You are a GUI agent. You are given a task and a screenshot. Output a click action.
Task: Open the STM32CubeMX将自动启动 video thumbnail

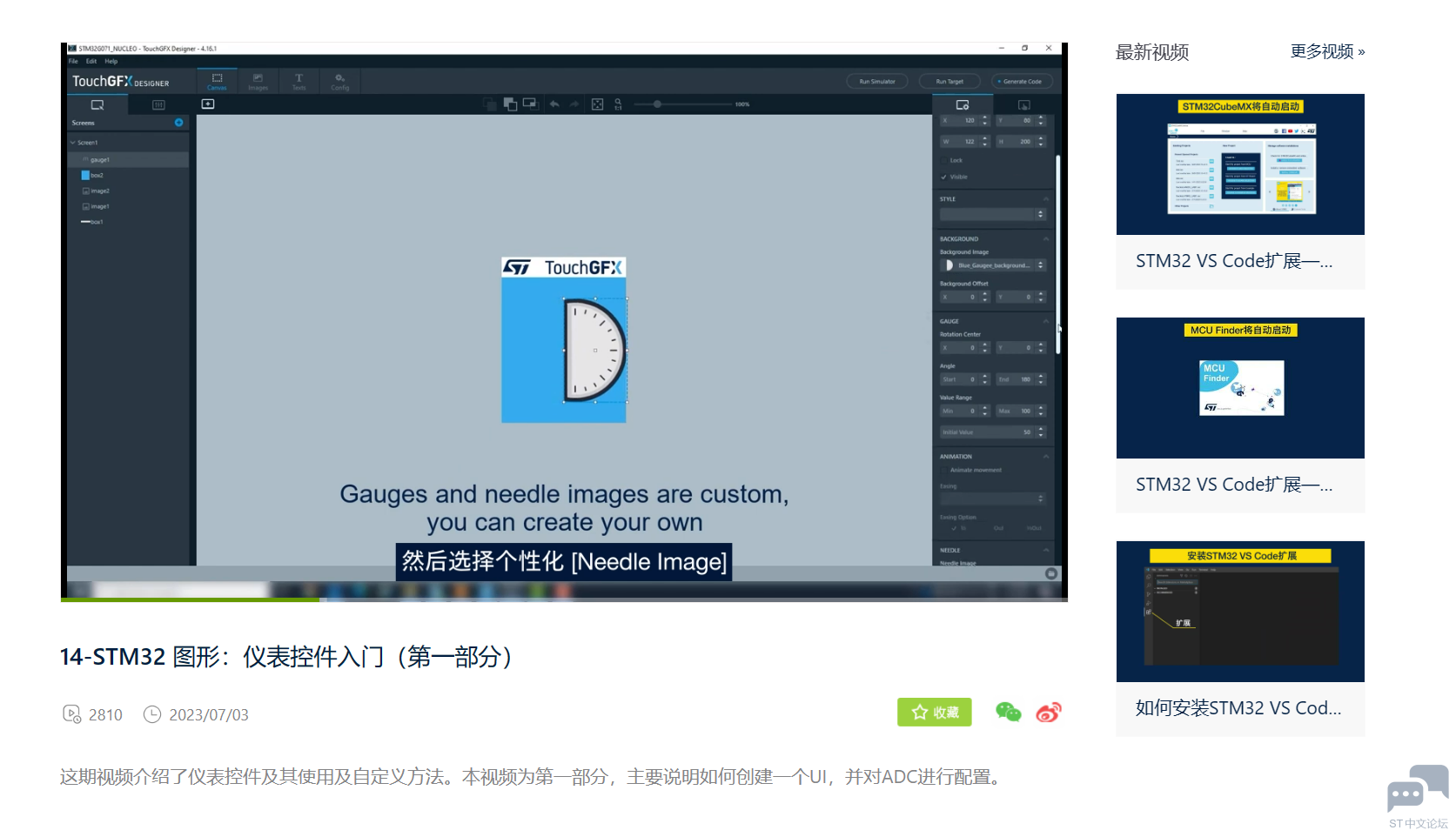(1240, 164)
